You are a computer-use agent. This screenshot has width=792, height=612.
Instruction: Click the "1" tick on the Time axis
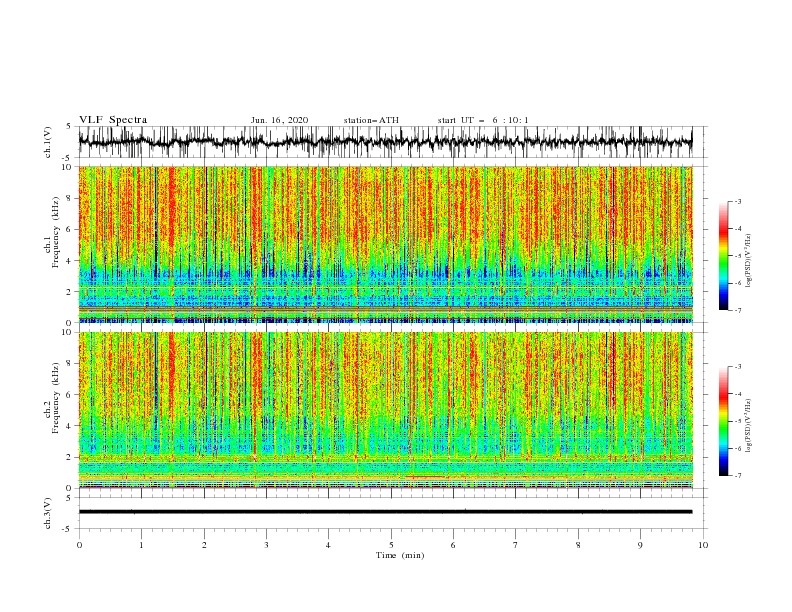(x=141, y=545)
